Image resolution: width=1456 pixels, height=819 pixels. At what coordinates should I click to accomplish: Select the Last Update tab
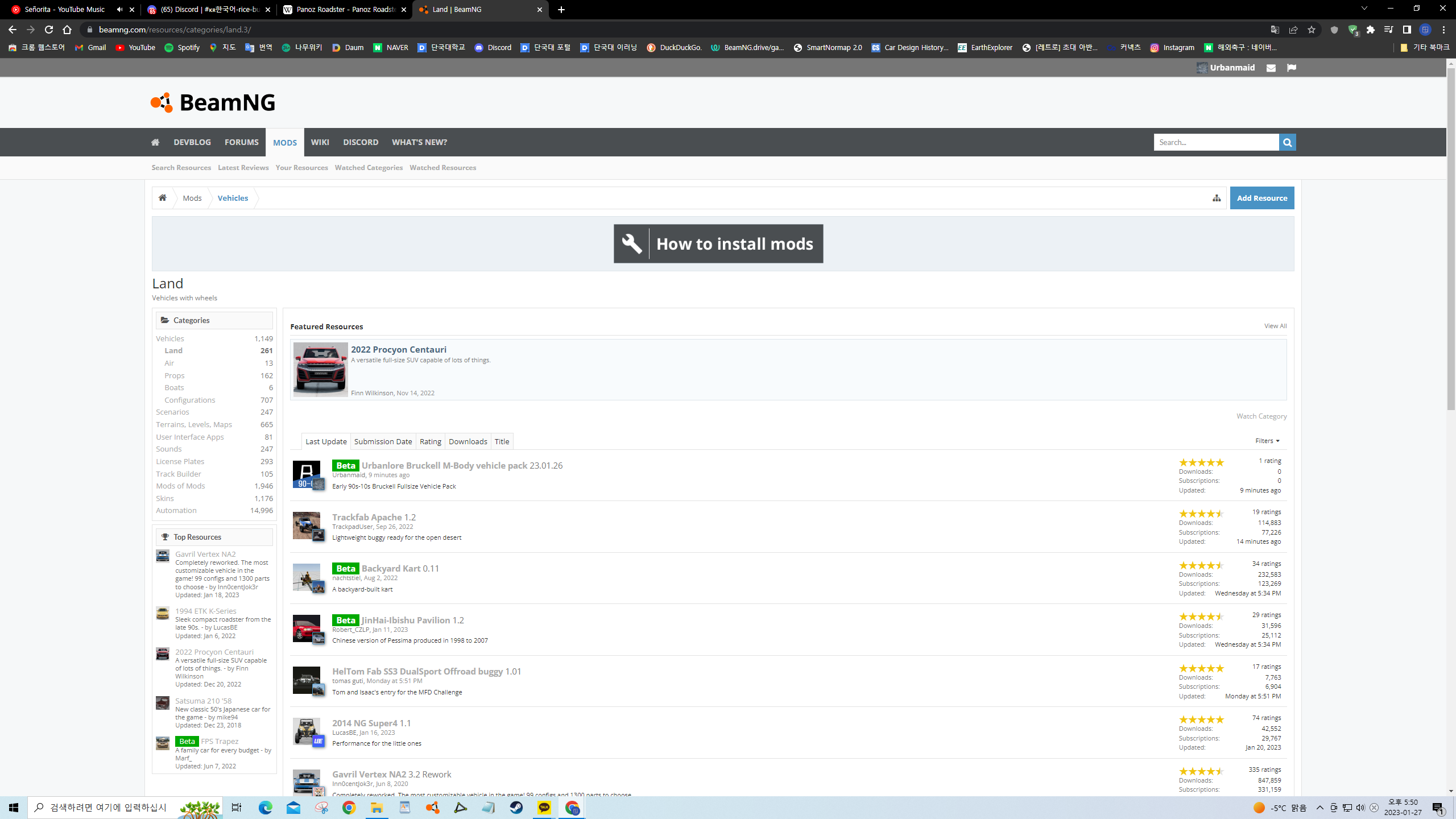point(326,441)
